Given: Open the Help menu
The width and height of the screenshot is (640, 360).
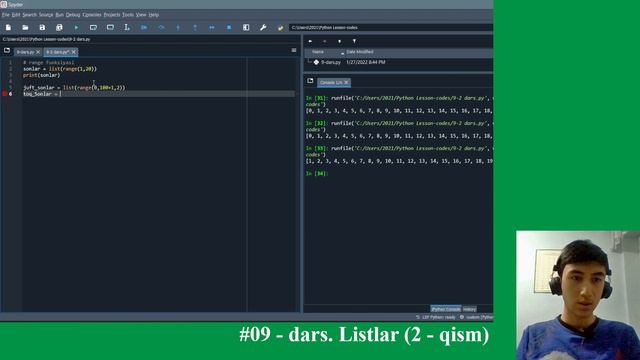Looking at the screenshot, I should (x=154, y=15).
